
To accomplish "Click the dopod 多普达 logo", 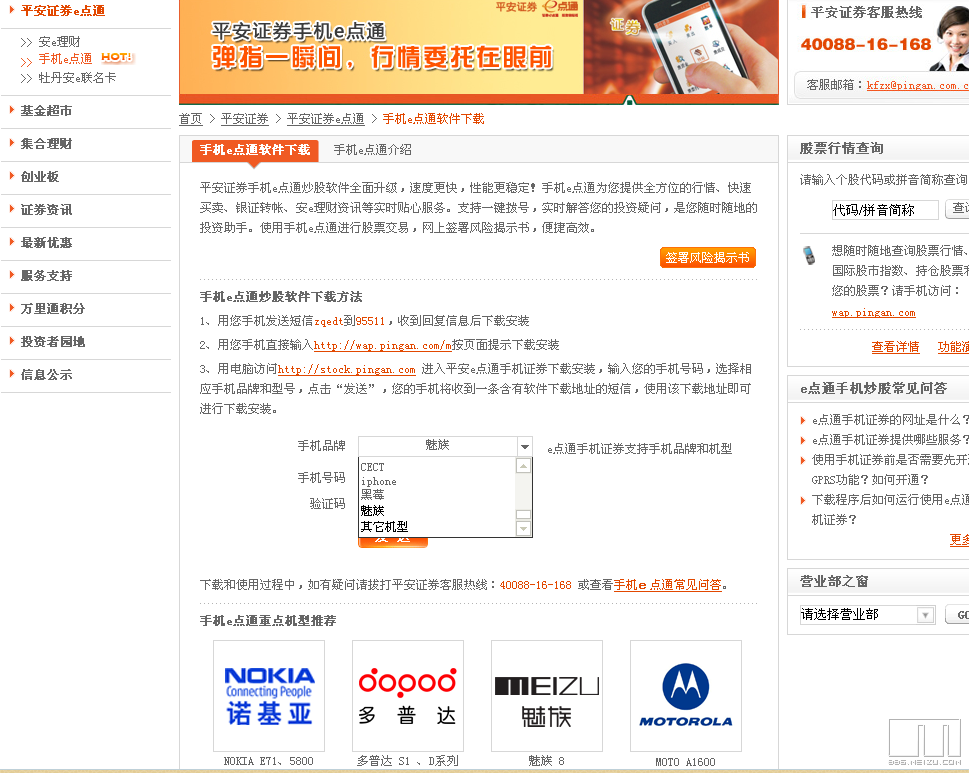I will (x=407, y=695).
